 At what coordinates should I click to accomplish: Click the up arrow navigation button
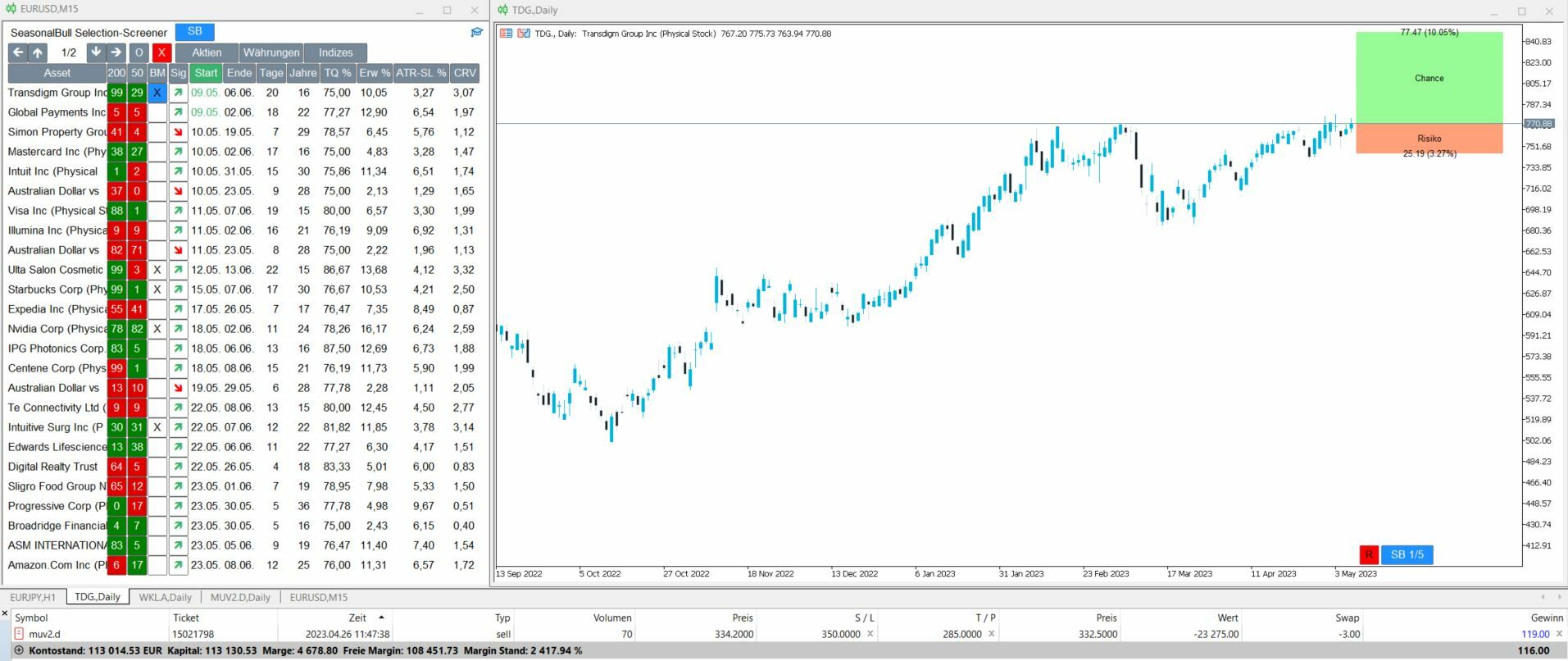pyautogui.click(x=38, y=52)
